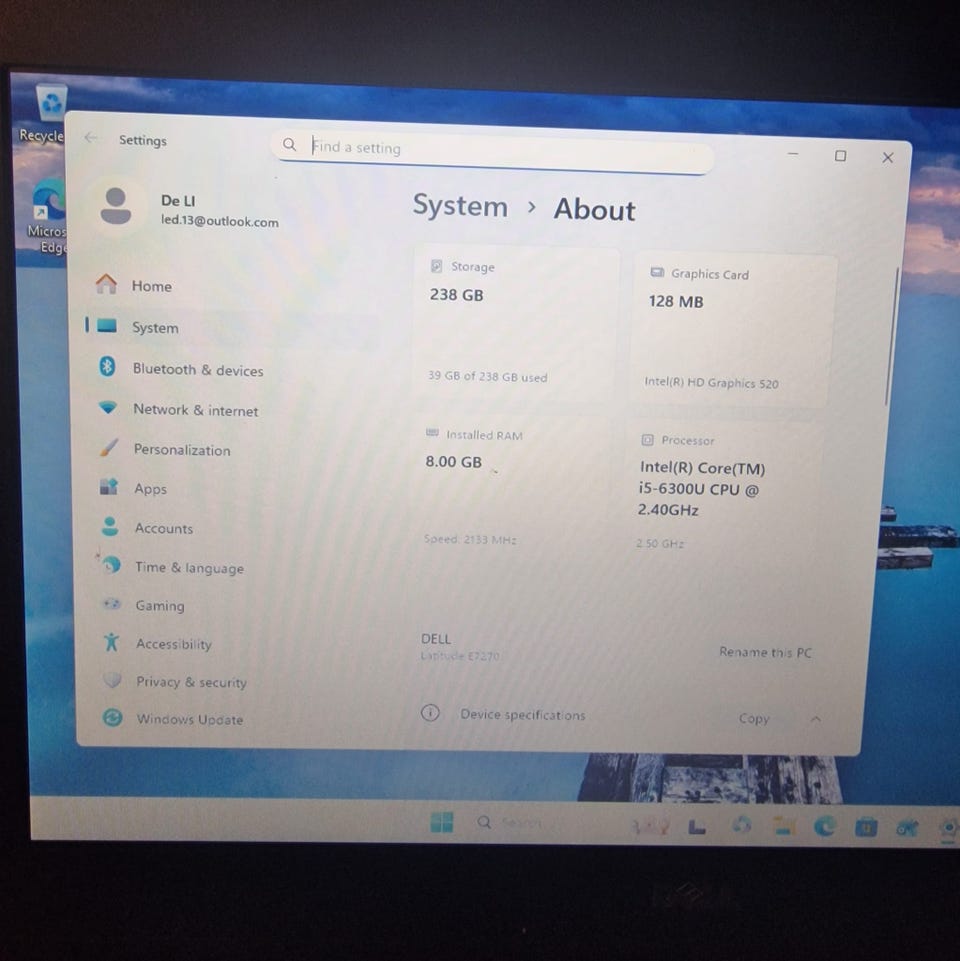Open the Windows Start button

(x=441, y=822)
